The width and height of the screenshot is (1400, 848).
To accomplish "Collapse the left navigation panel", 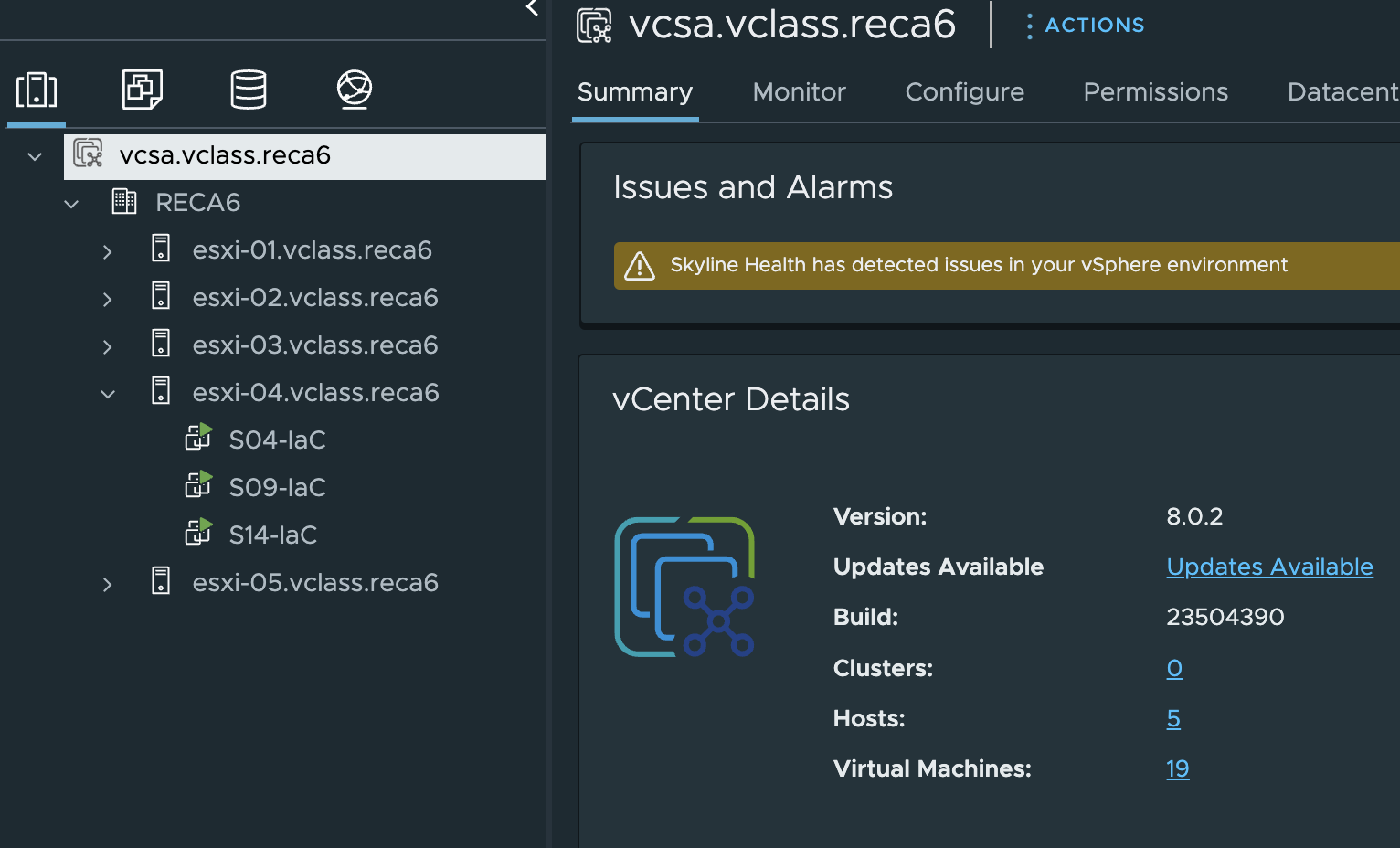I will (x=532, y=9).
